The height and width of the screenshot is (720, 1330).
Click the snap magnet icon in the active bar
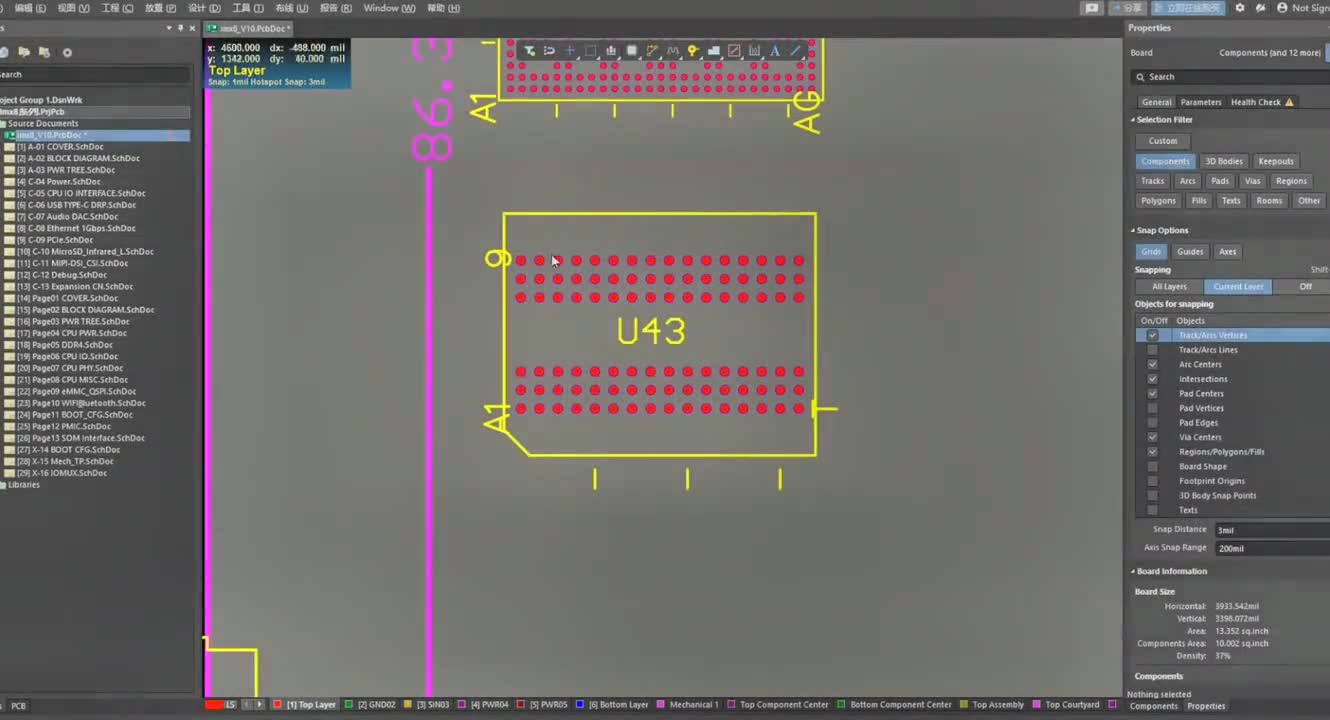click(549, 51)
